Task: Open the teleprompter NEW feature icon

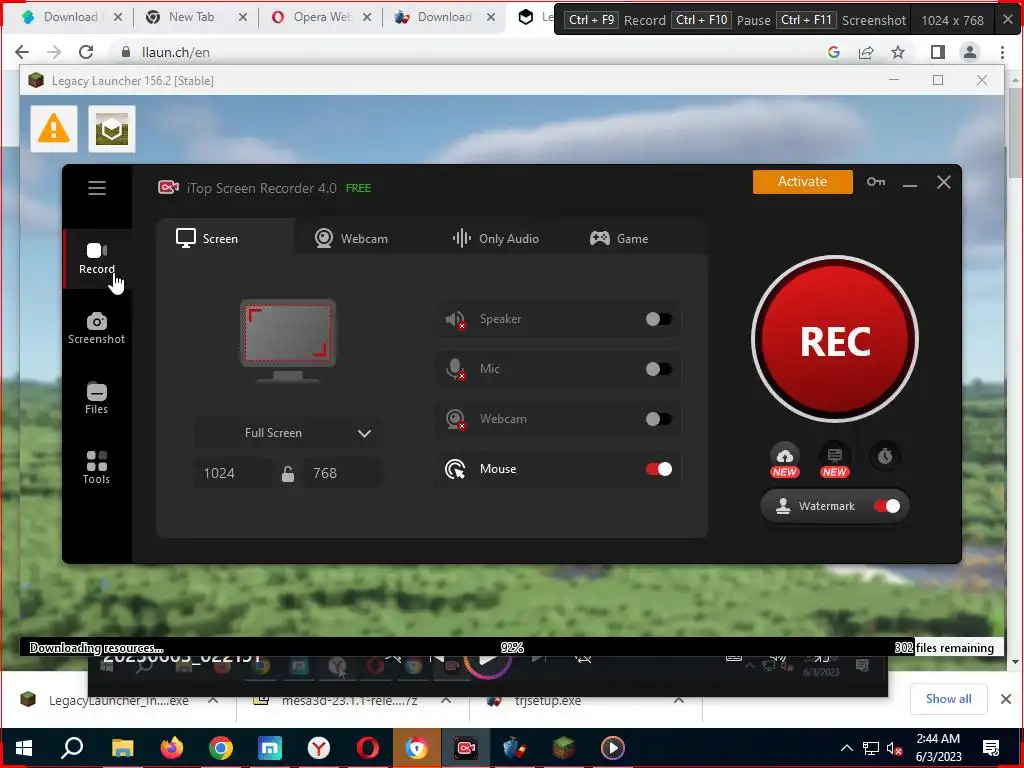Action: [x=835, y=460]
